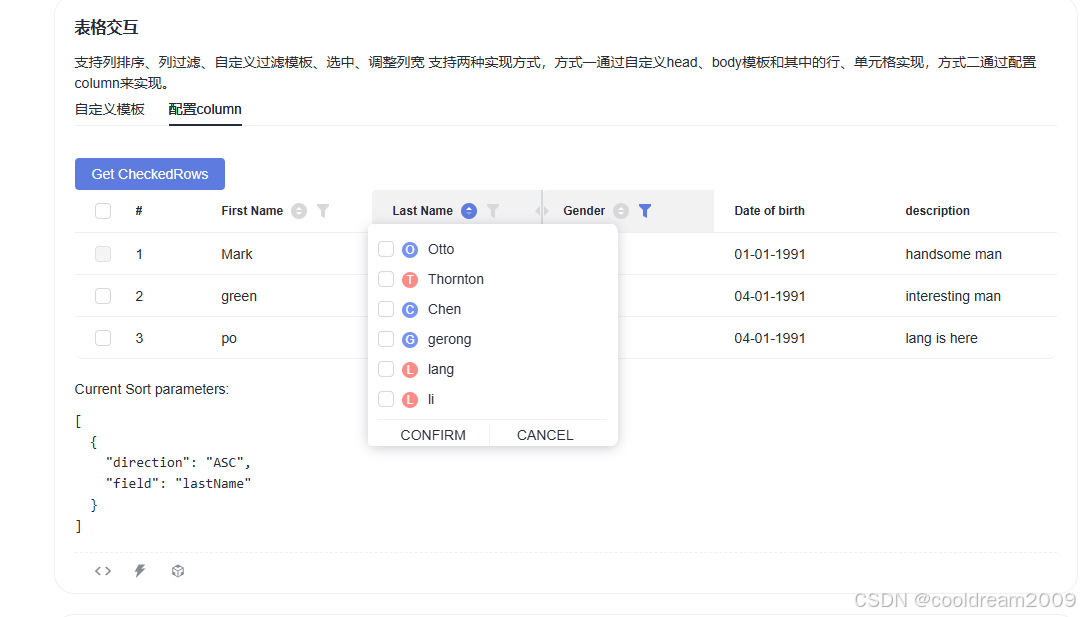Screen dimensions: 1080x617
Task: Check the Chen filter option
Action: click(x=385, y=308)
